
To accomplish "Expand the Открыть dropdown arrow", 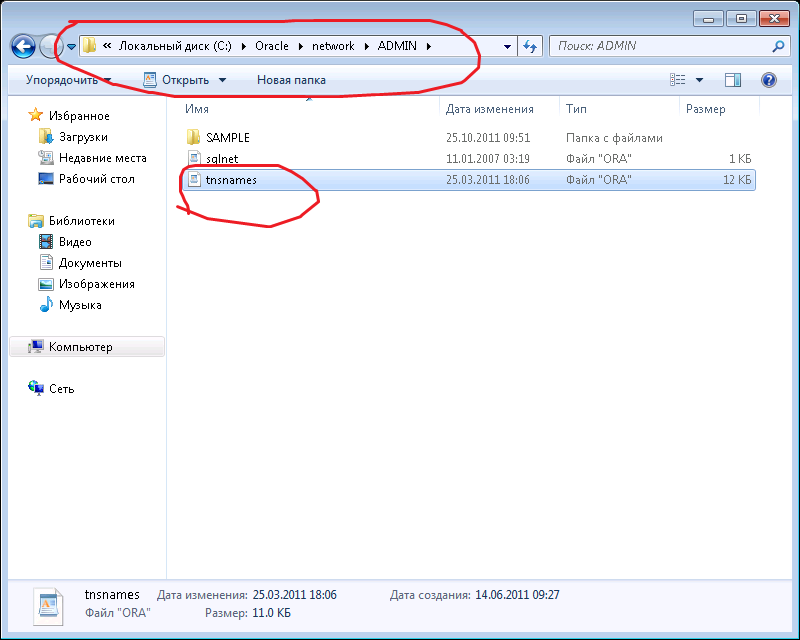I will tap(222, 80).
